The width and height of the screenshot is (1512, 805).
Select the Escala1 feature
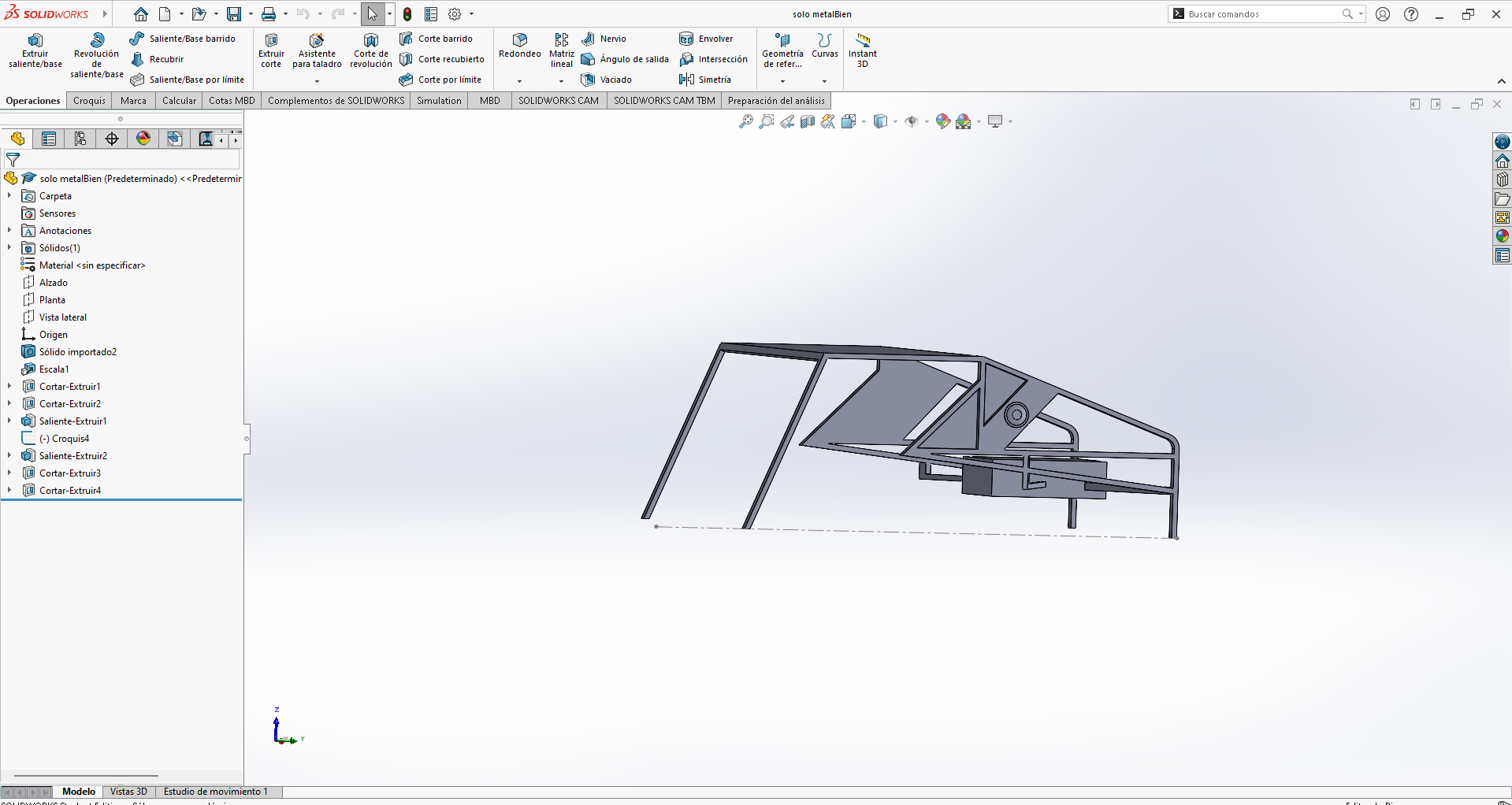coord(46,369)
